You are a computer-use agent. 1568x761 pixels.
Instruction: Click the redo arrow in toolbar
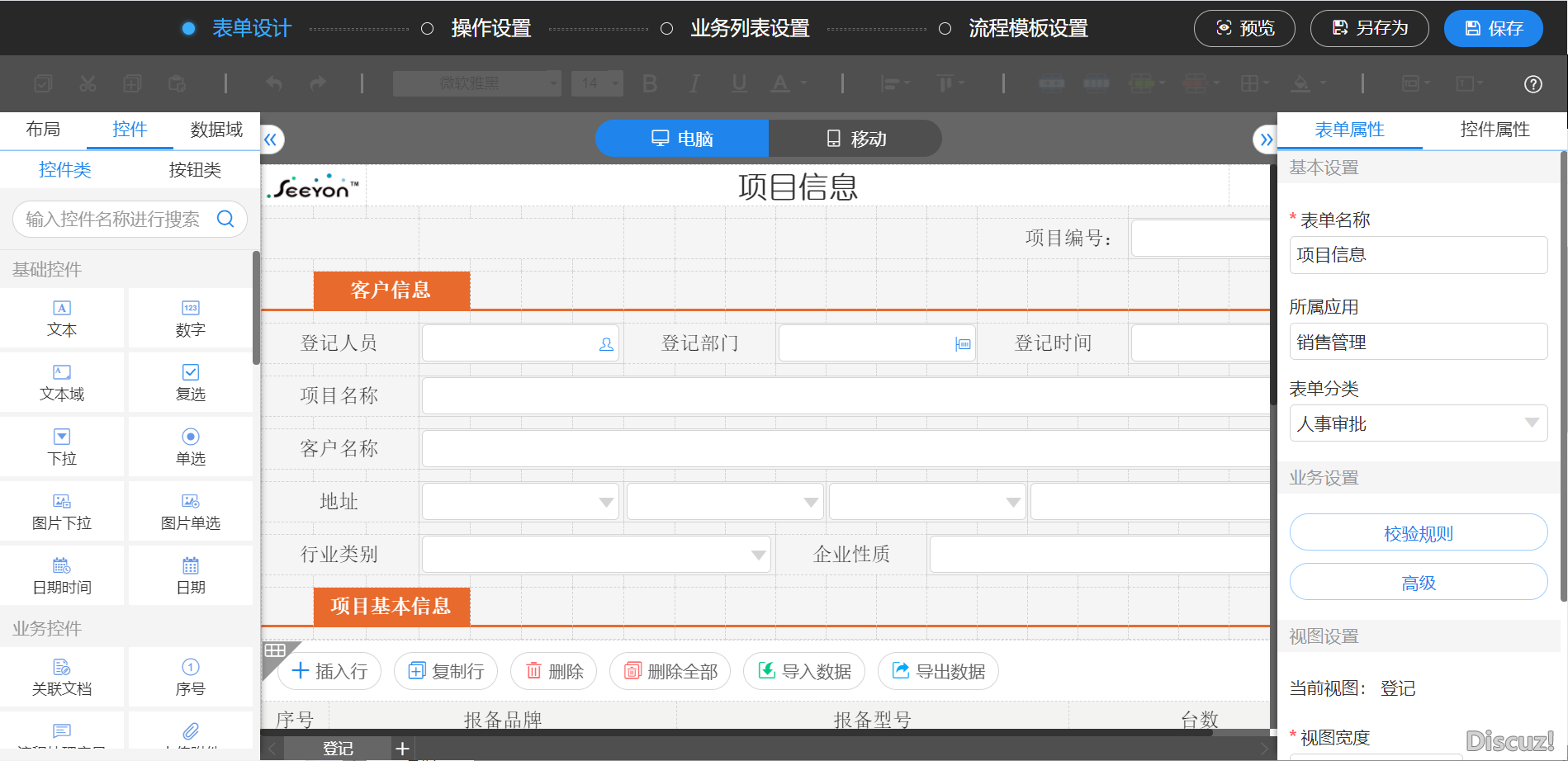[318, 83]
